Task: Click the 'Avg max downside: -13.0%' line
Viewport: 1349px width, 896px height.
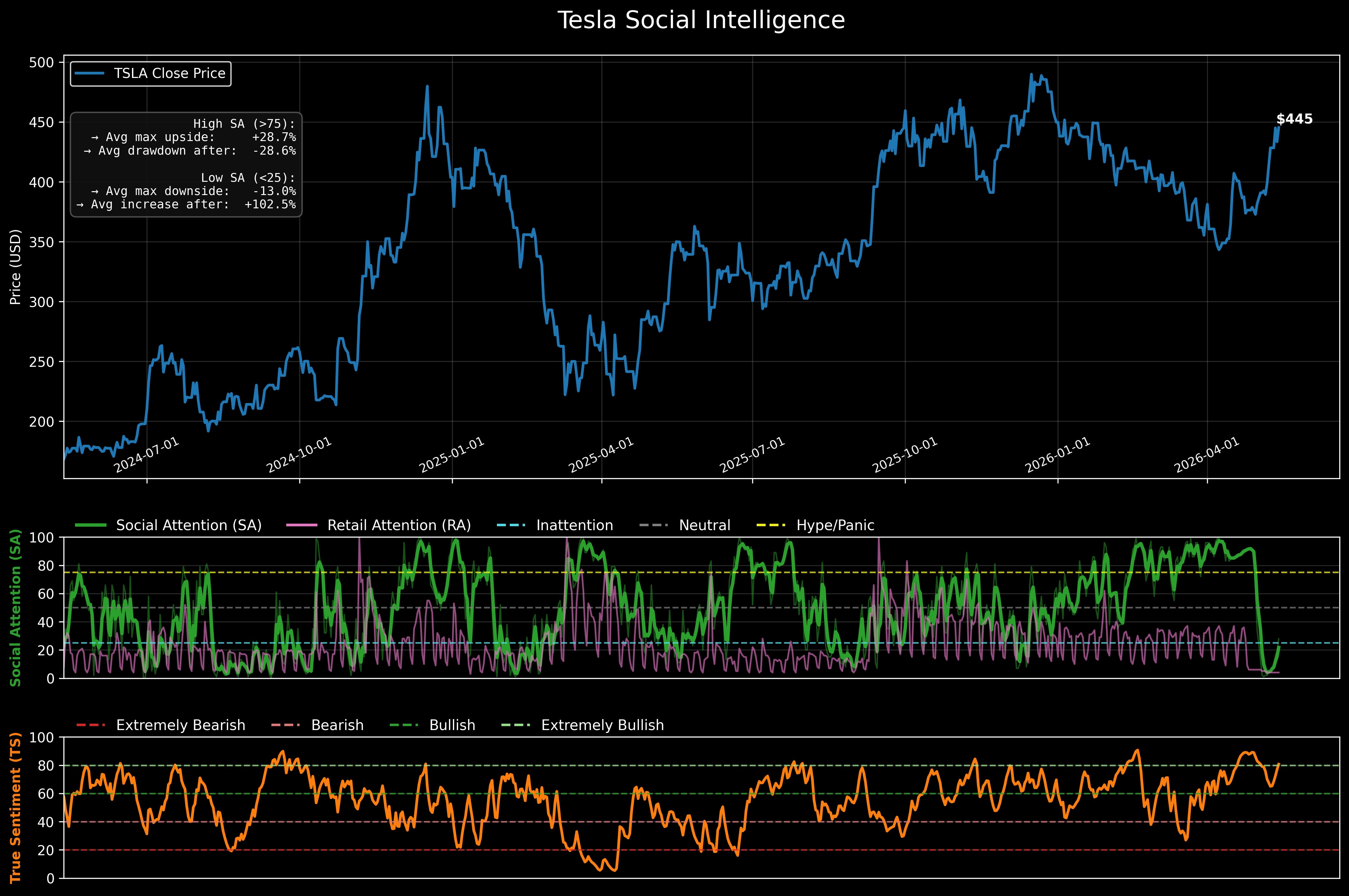Action: coord(194,191)
